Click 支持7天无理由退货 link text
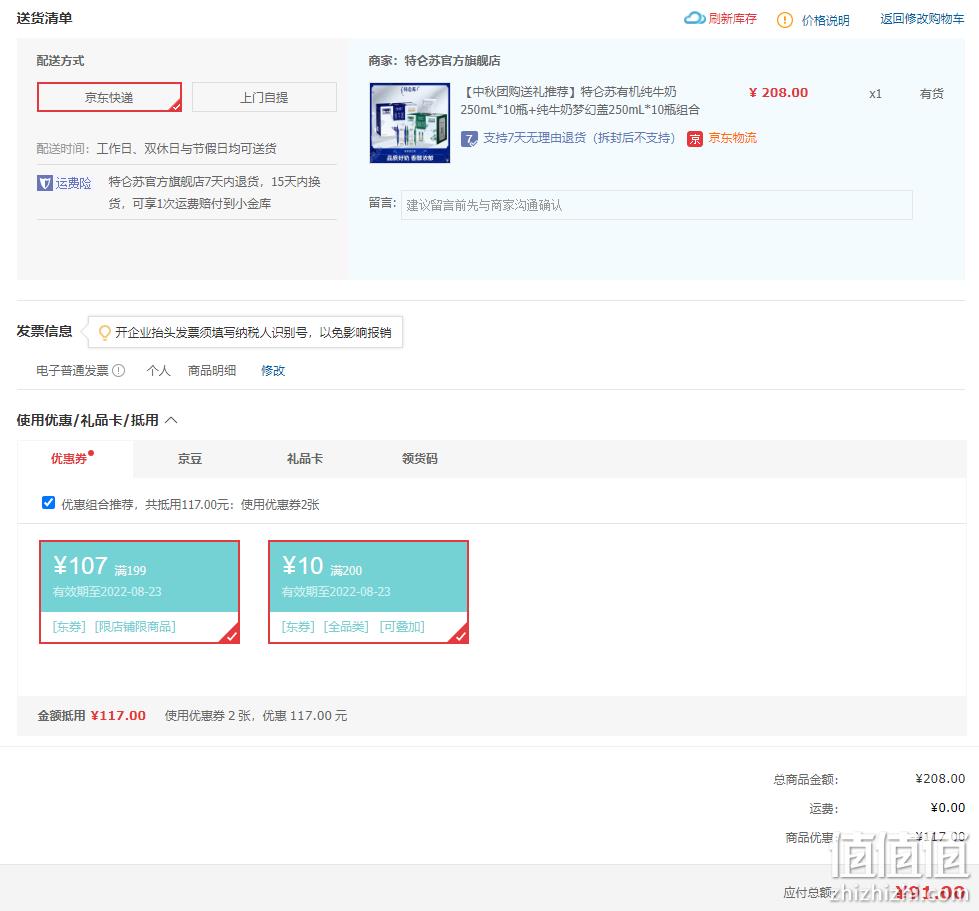 point(579,138)
